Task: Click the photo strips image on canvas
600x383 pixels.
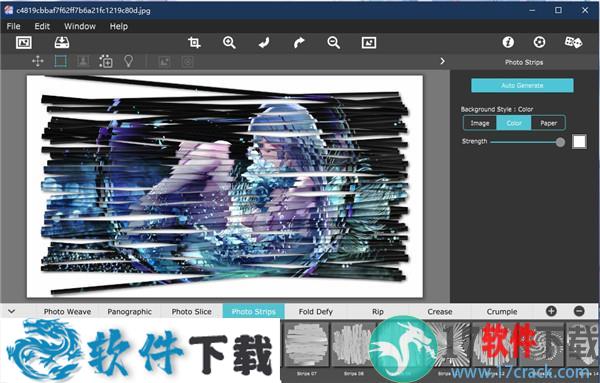Action: point(225,186)
